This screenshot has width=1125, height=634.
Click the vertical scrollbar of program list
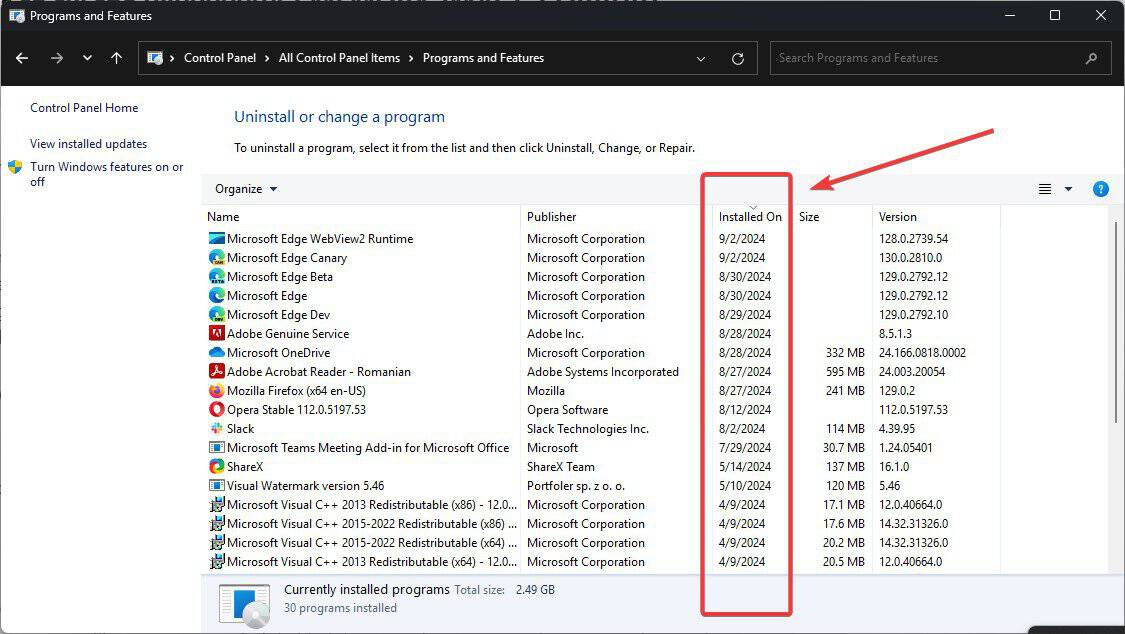click(x=1116, y=323)
